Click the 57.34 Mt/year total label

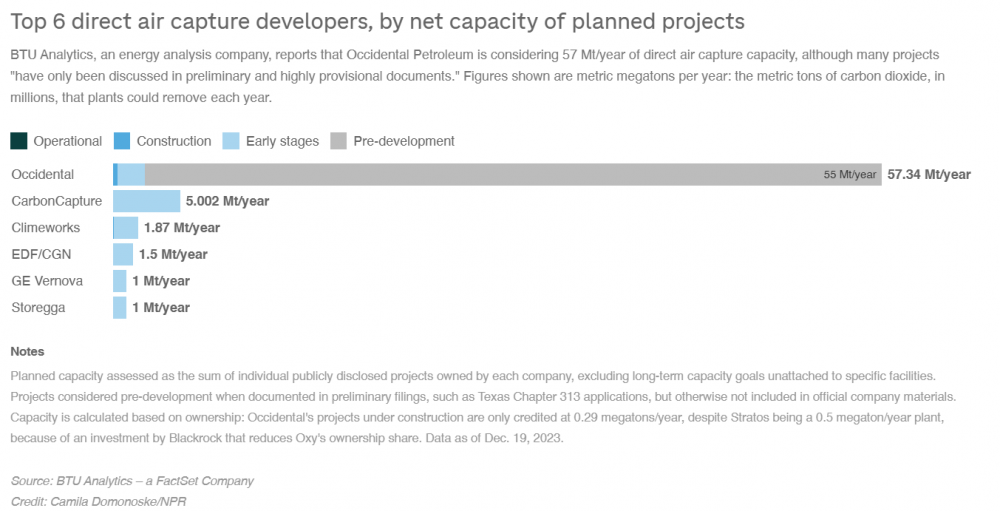click(928, 174)
